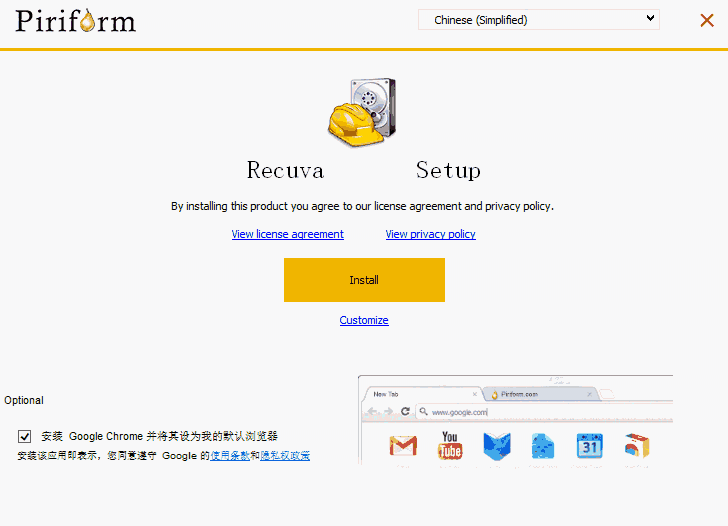Click the Chrome preview thumbnail address bar
This screenshot has width=728, height=526.
coord(543,412)
